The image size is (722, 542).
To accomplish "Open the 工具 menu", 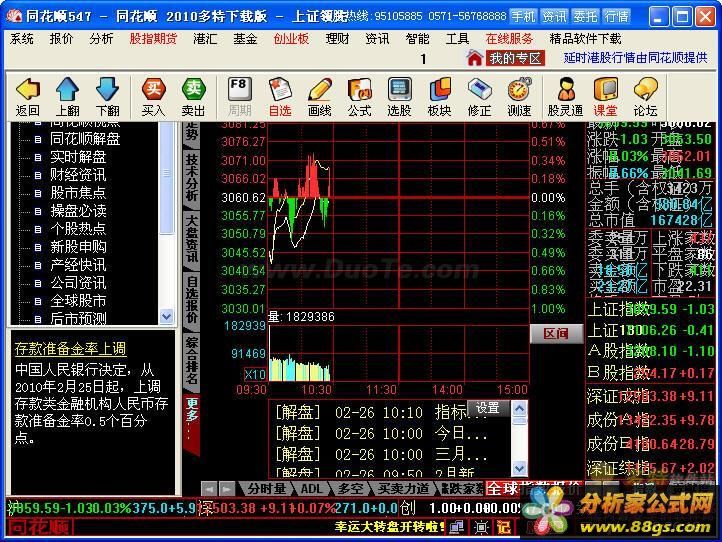I will click(x=457, y=39).
